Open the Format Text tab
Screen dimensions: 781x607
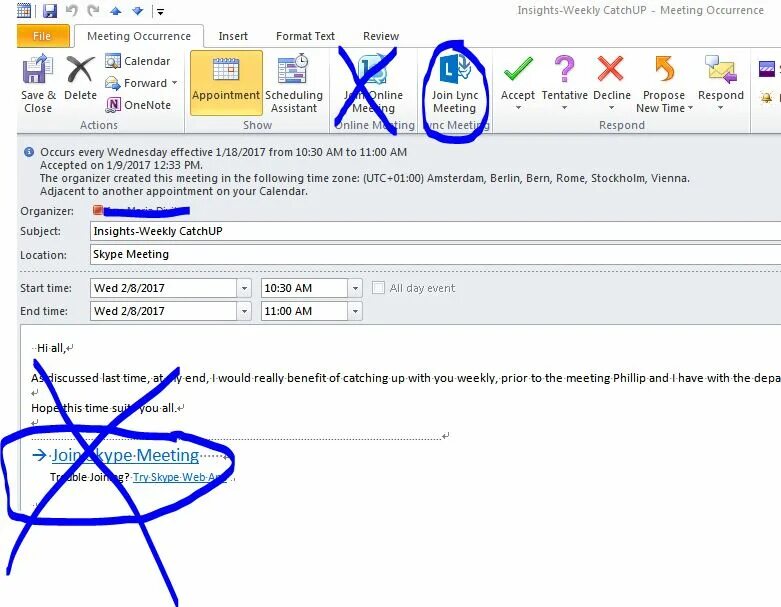(305, 36)
